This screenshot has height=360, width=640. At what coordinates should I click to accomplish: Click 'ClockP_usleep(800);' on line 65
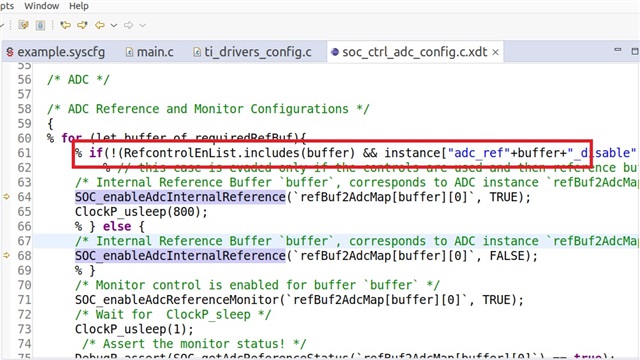[x=141, y=212]
